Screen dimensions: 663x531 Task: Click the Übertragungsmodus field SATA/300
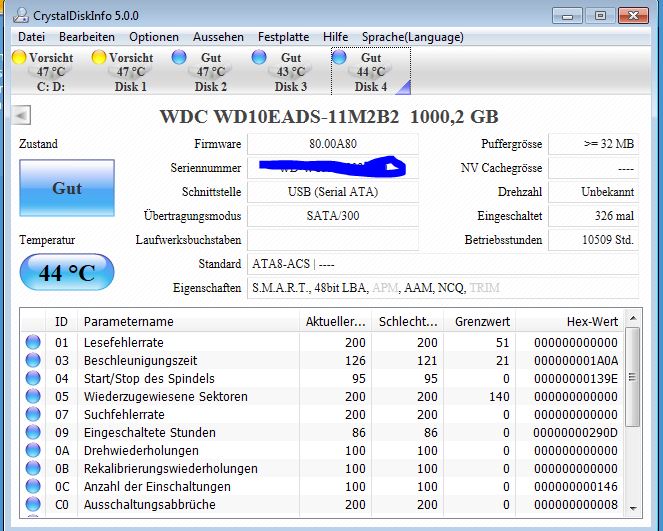point(333,216)
